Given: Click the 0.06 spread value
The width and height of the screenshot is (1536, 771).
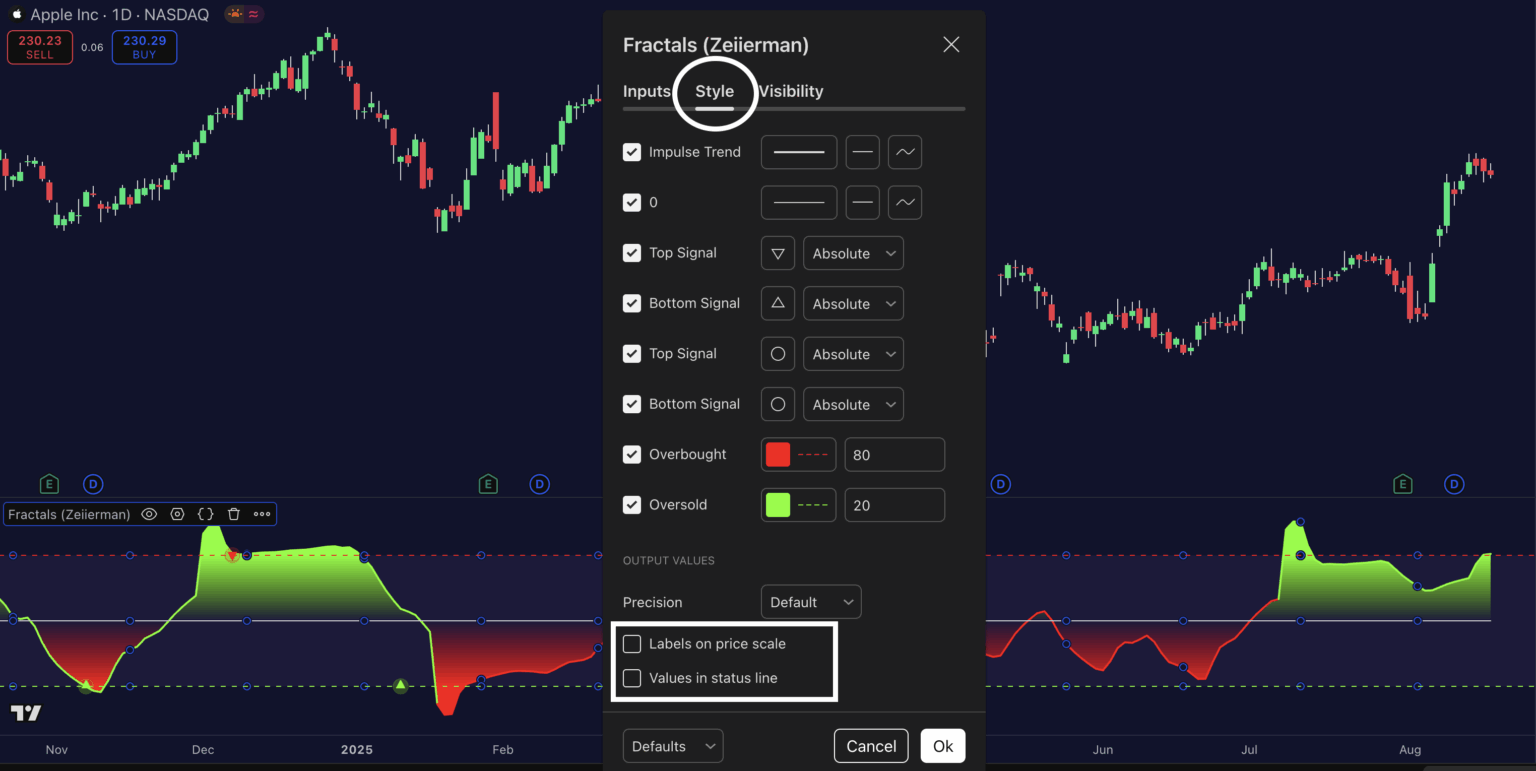Looking at the screenshot, I should tap(92, 47).
